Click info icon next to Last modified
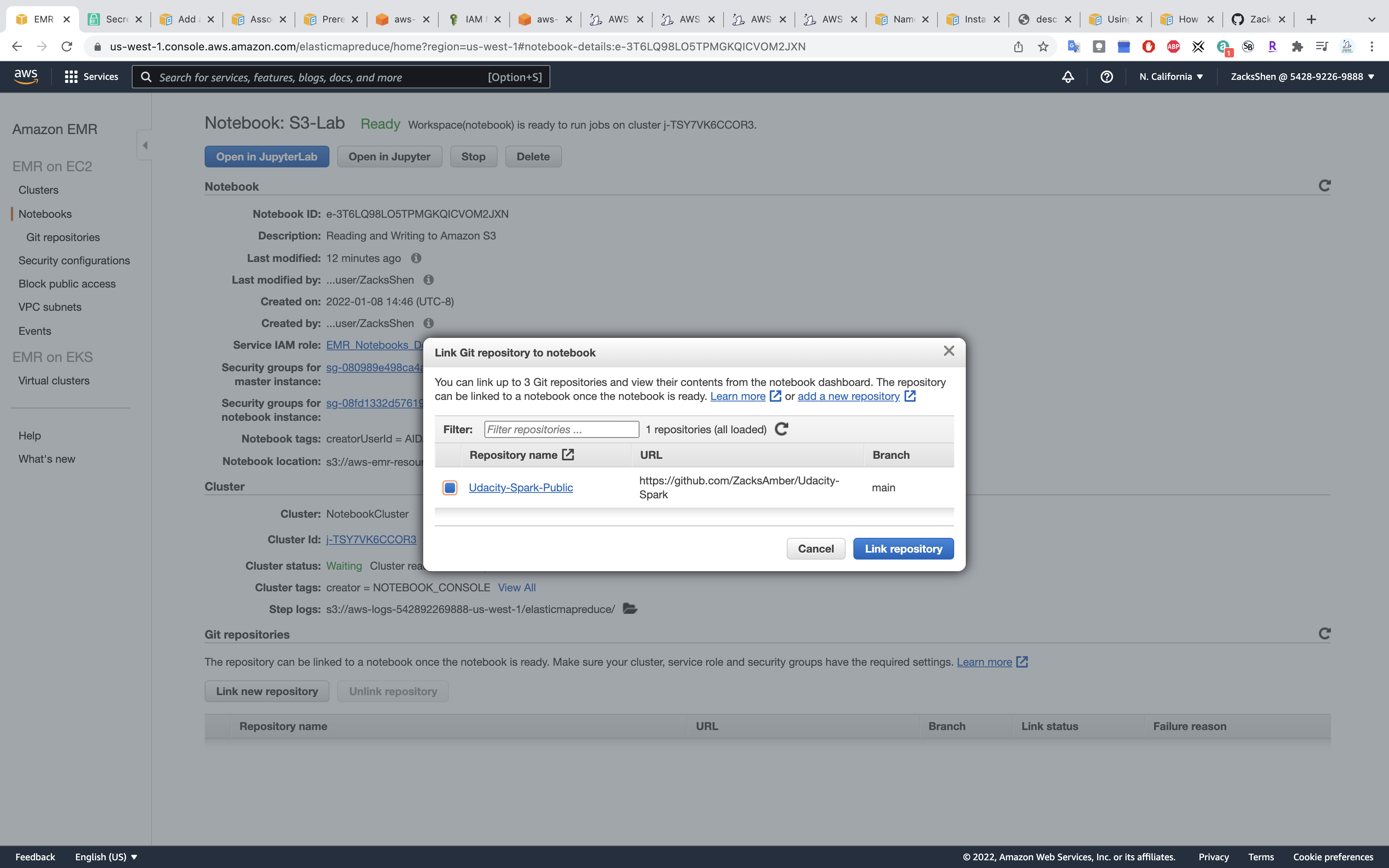 click(416, 258)
